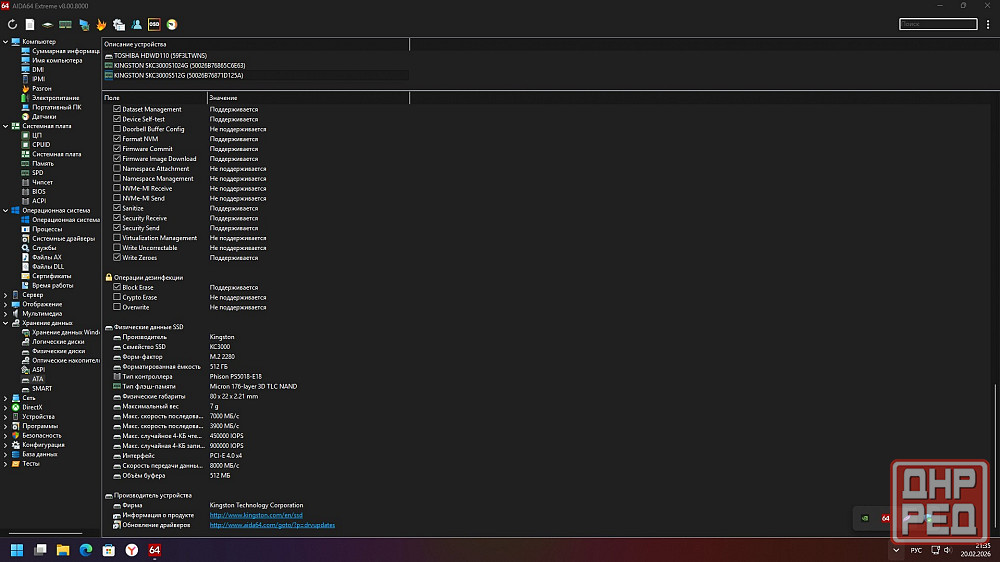Click the memory module toolbar icon
The width and height of the screenshot is (1000, 562).
[x=65, y=24]
